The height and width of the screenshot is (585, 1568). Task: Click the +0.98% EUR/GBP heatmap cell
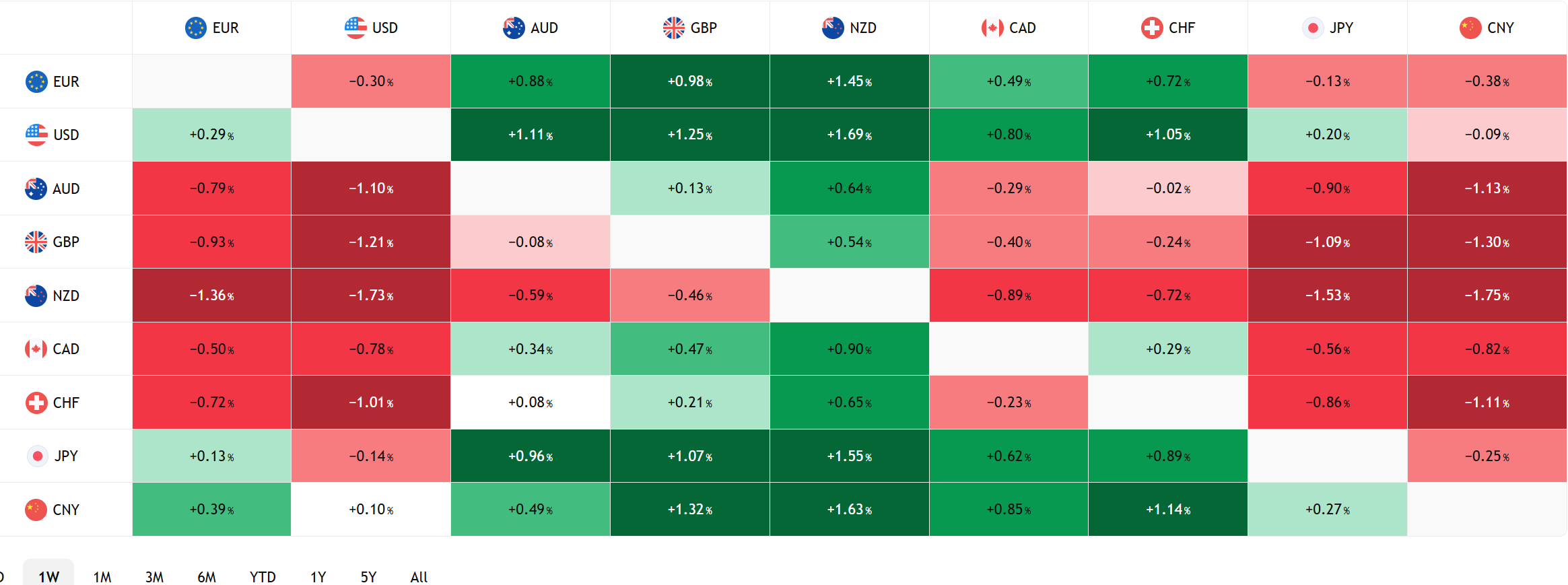tap(689, 81)
